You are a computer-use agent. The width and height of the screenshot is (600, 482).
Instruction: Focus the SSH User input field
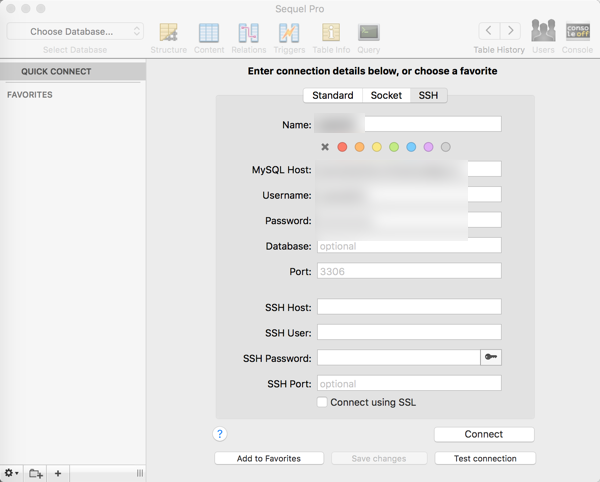pos(409,332)
